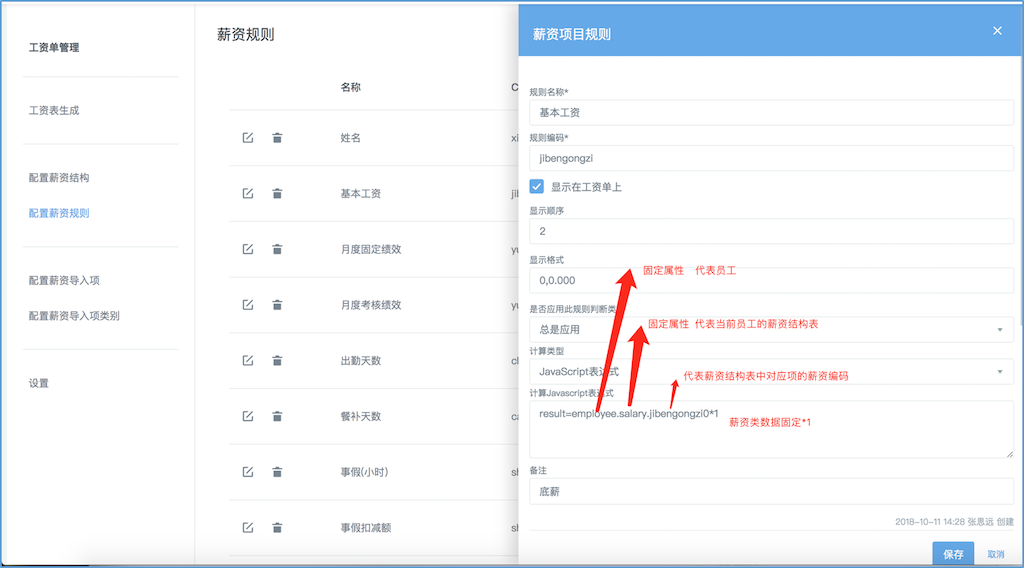Open 配置薪资导入项 in the sidebar
The width and height of the screenshot is (1024, 568).
(x=64, y=281)
